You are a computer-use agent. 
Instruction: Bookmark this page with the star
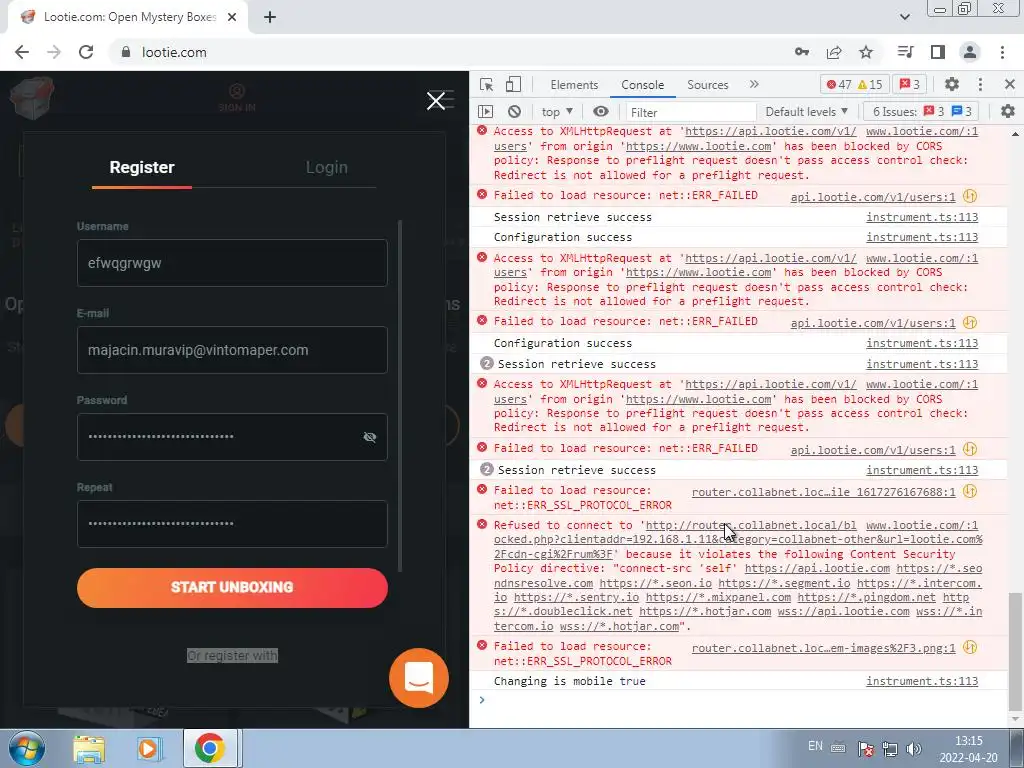point(866,52)
